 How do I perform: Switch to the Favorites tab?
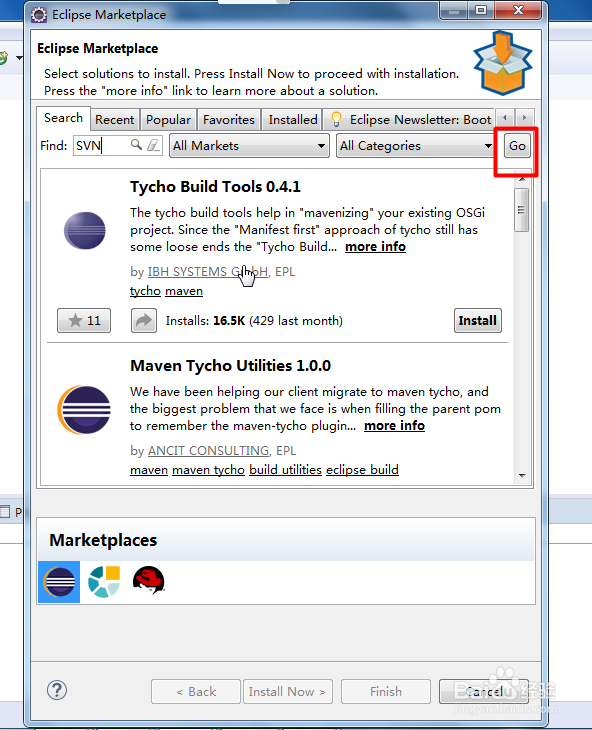(229, 120)
